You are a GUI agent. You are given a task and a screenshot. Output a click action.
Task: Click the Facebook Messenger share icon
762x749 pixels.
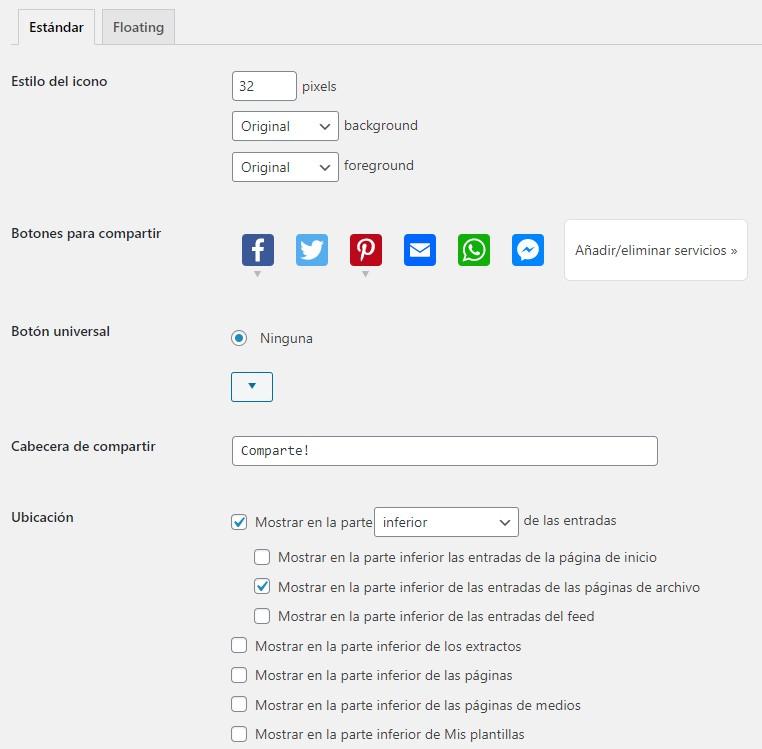click(528, 250)
